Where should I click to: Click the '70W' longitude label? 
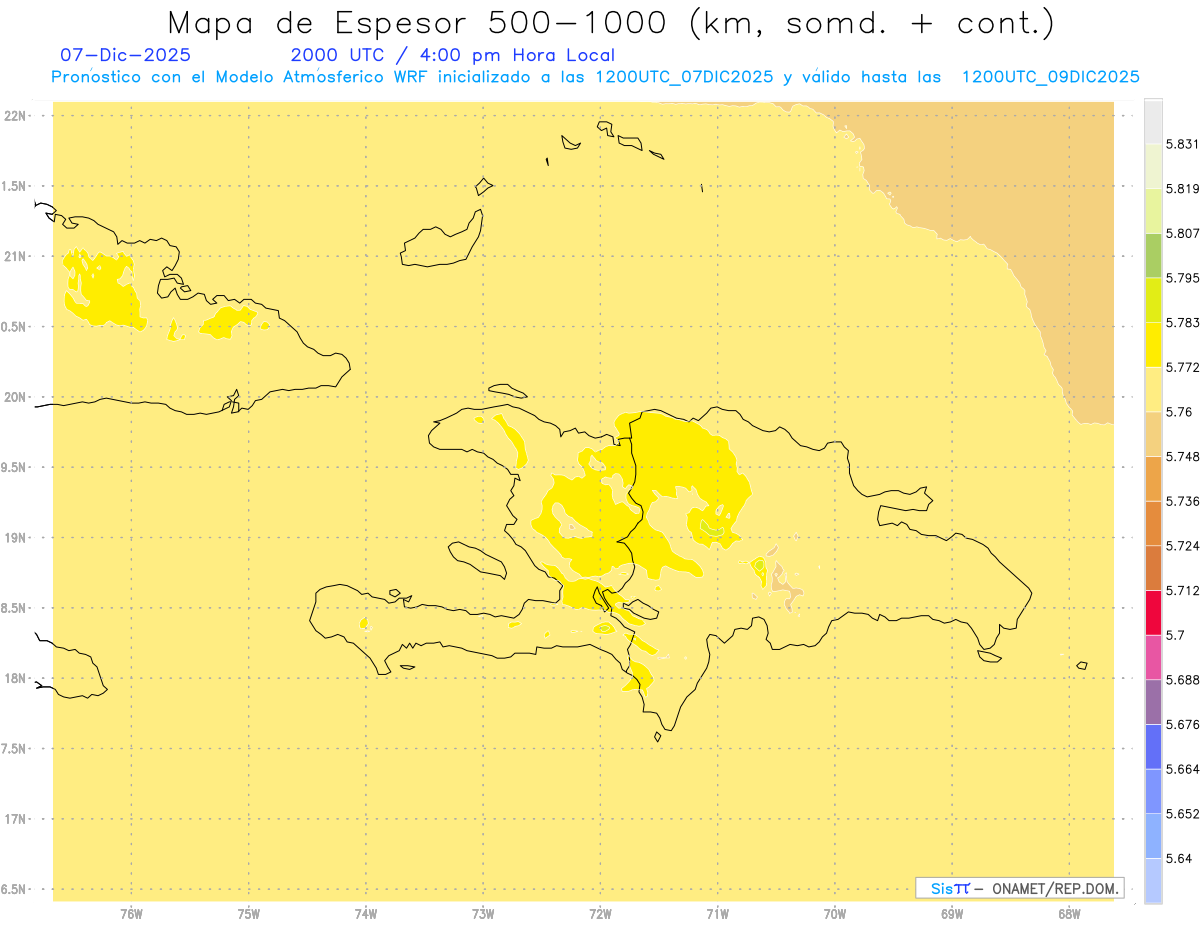tap(835, 914)
